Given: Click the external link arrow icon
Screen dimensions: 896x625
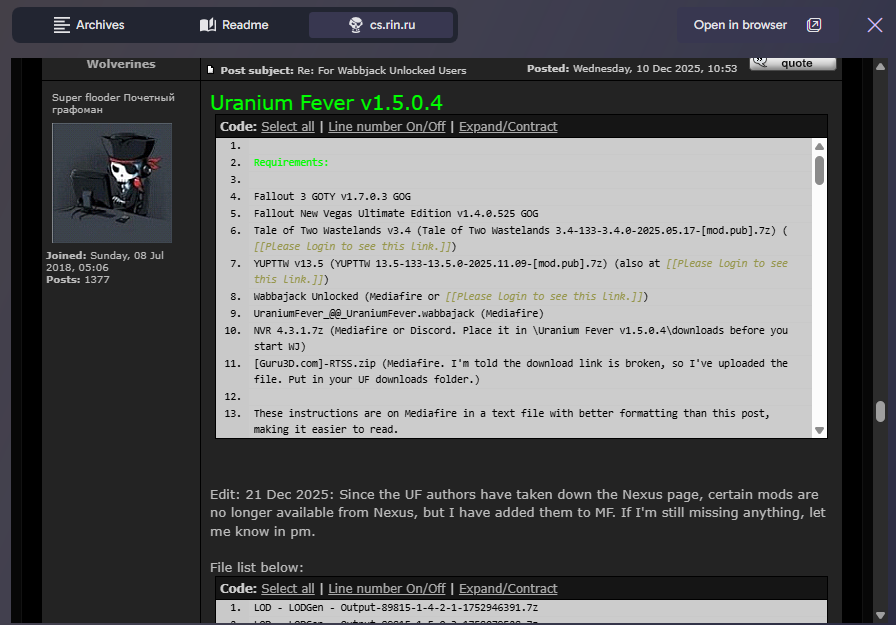Looking at the screenshot, I should click(x=814, y=25).
